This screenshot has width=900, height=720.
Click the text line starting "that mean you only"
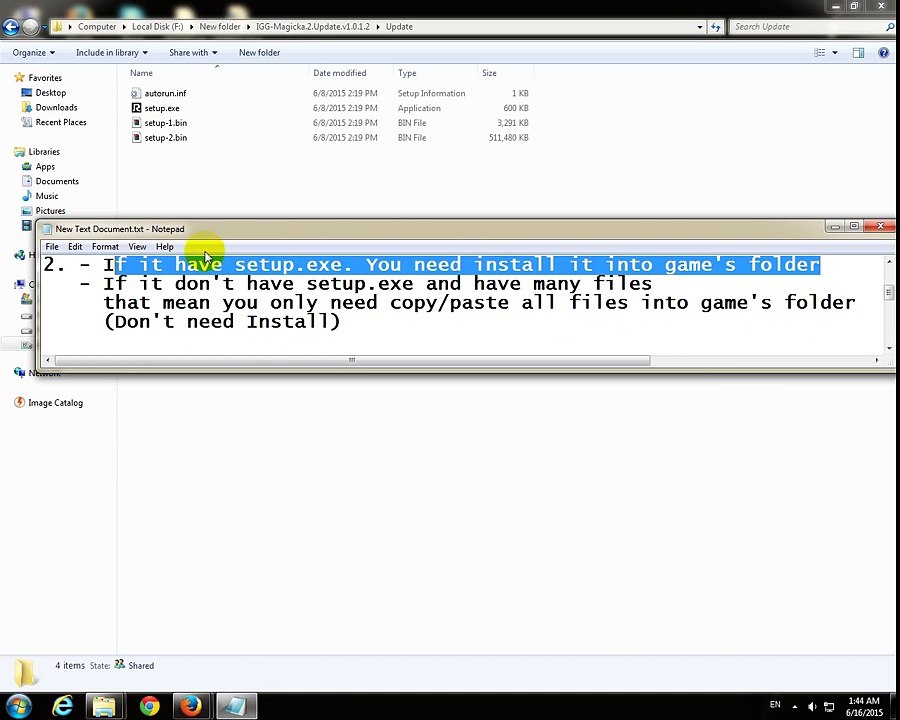coord(479,303)
